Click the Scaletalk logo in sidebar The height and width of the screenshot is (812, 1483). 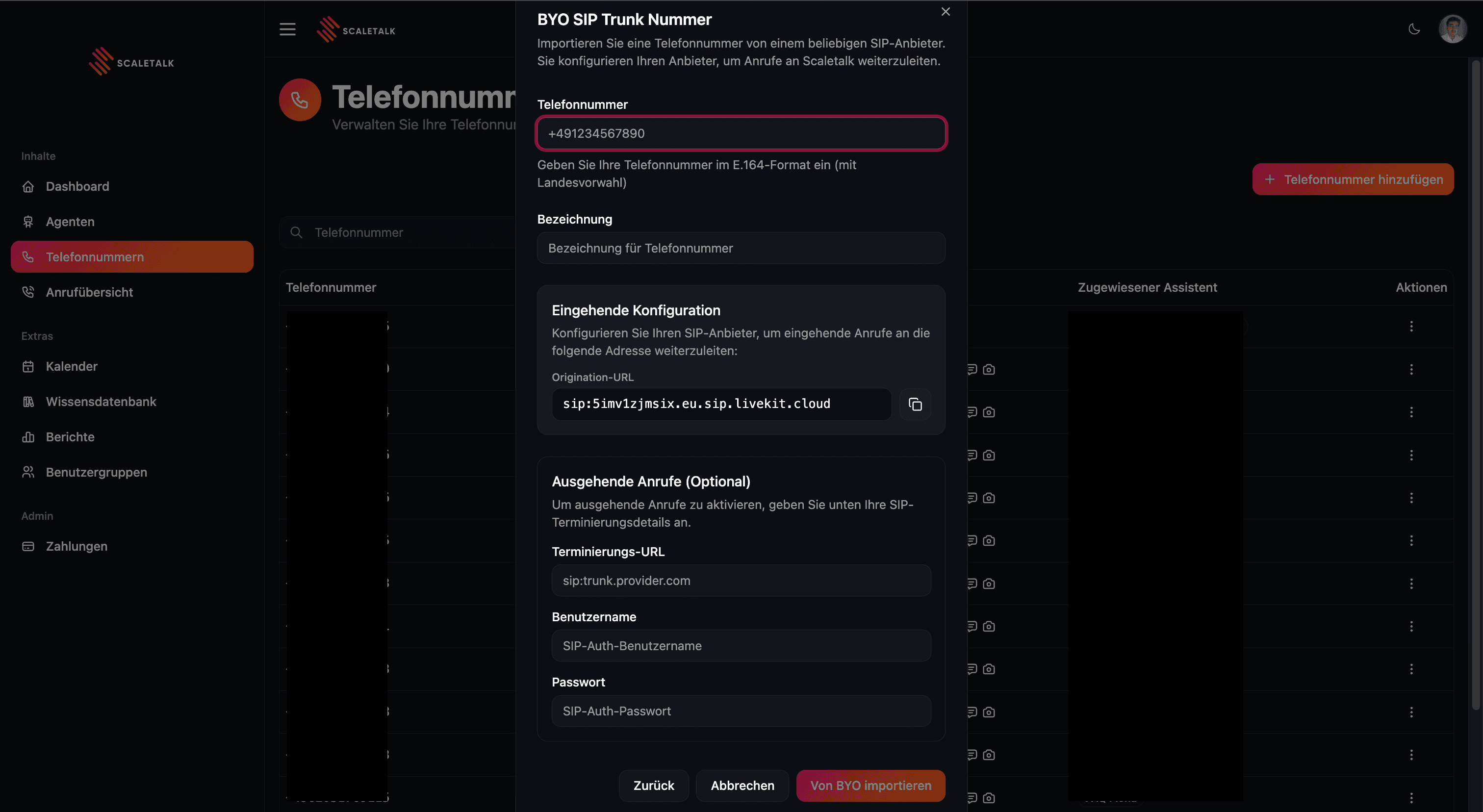point(131,62)
